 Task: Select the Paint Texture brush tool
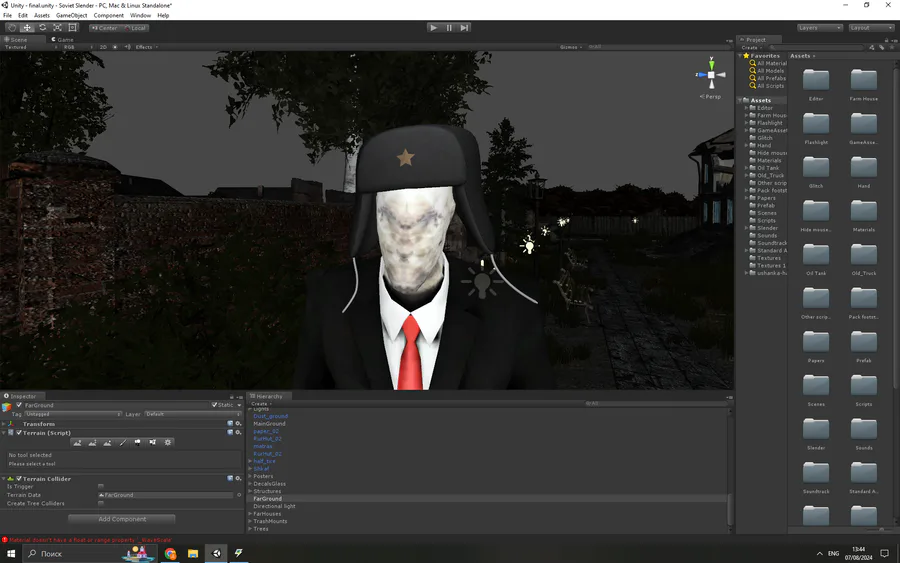[x=122, y=442]
